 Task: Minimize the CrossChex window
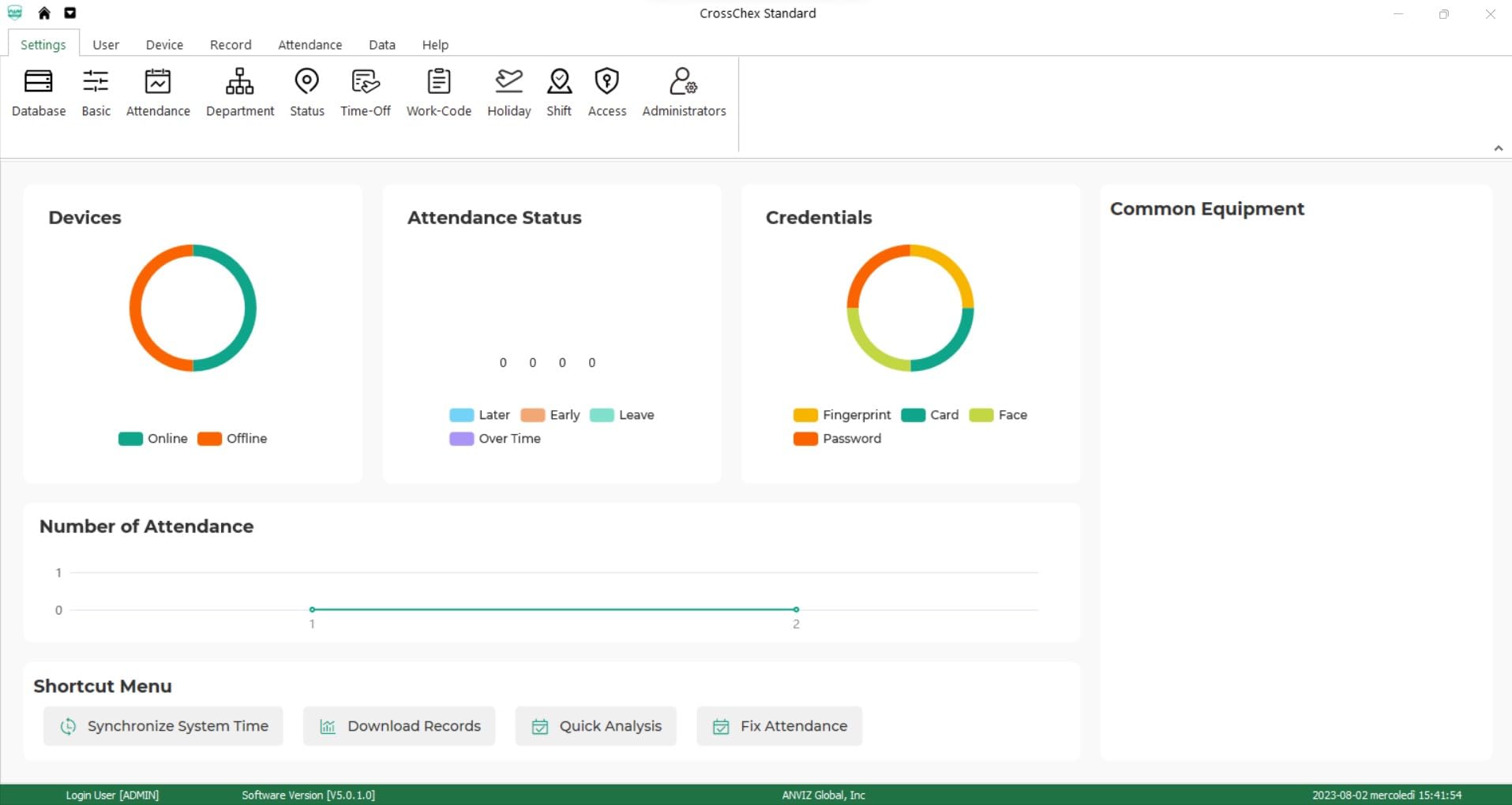point(1398,13)
